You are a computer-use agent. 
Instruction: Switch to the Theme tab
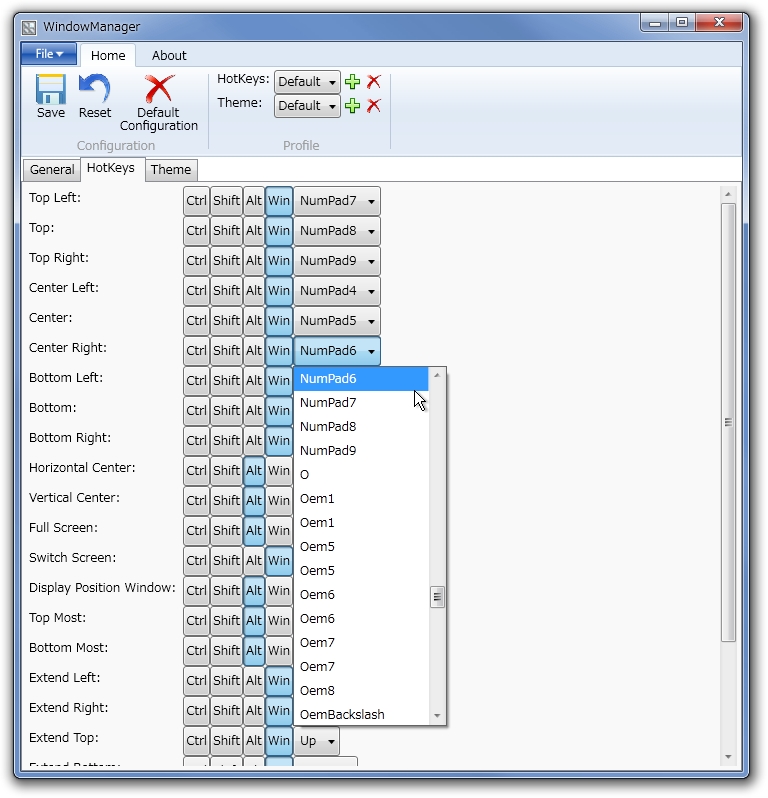171,169
